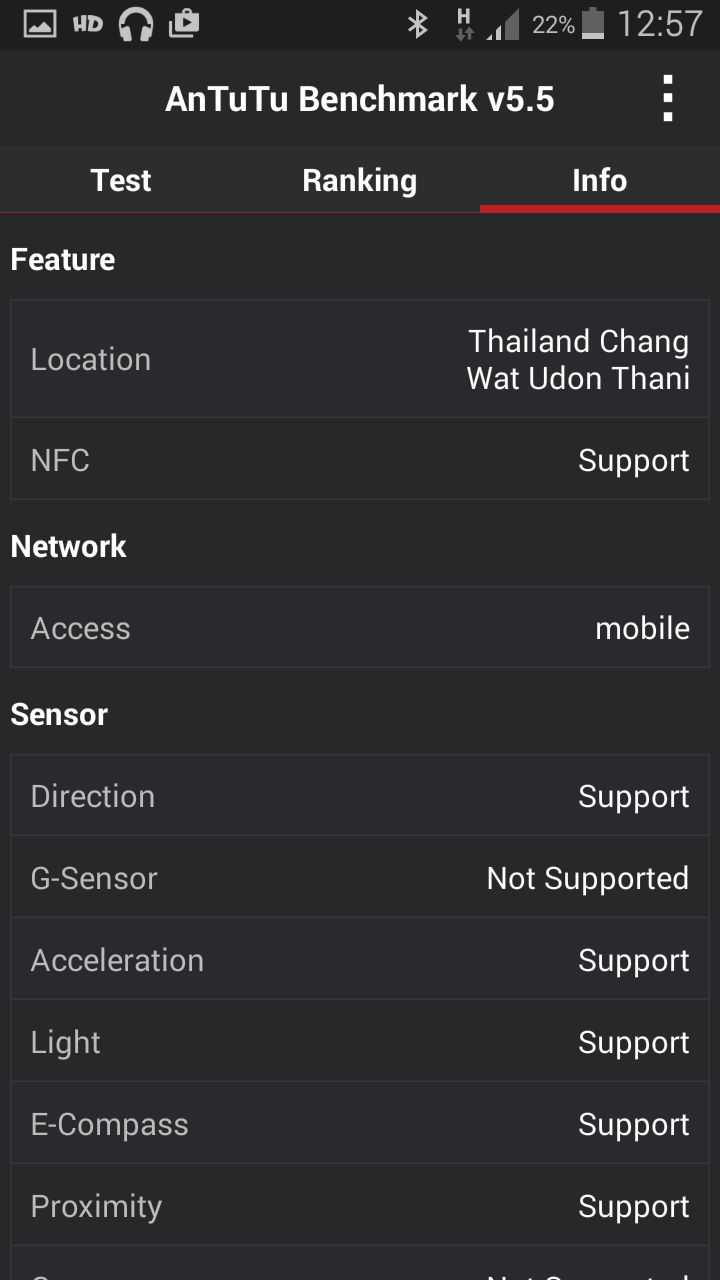Tap the E-Compass sensor row
The image size is (720, 1280).
point(360,1124)
